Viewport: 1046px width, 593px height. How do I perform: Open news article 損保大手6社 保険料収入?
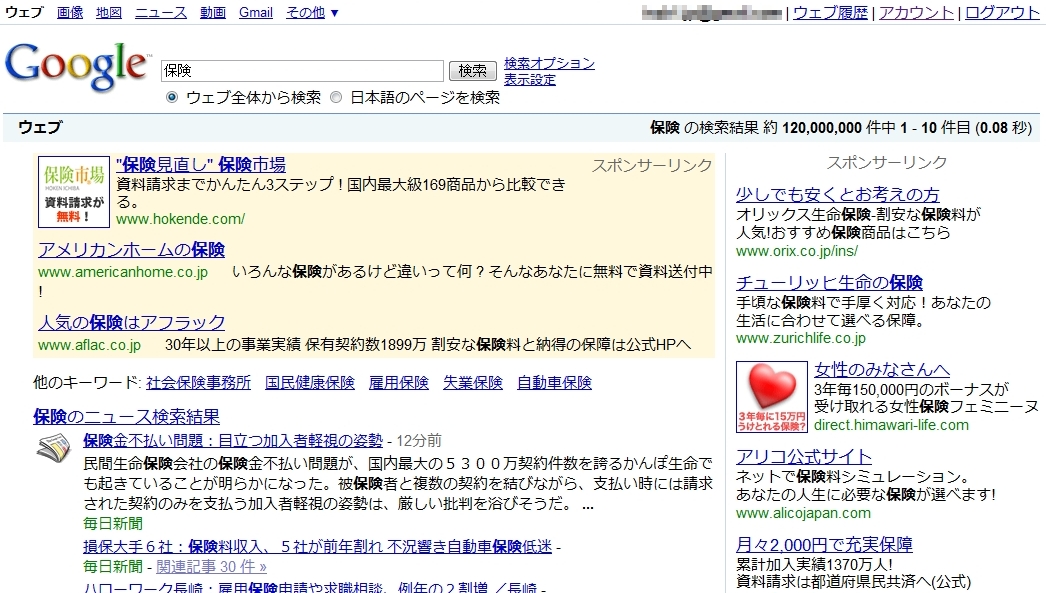pyautogui.click(x=318, y=547)
